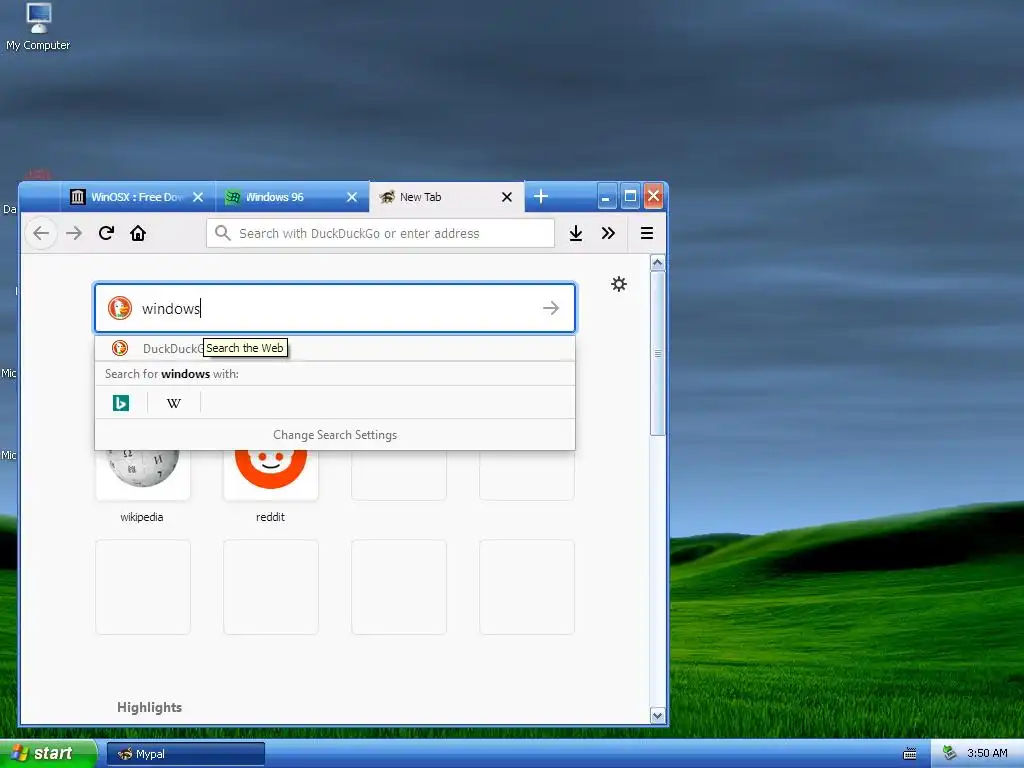The height and width of the screenshot is (768, 1024).
Task: Close the New Tab tab
Action: (x=507, y=197)
